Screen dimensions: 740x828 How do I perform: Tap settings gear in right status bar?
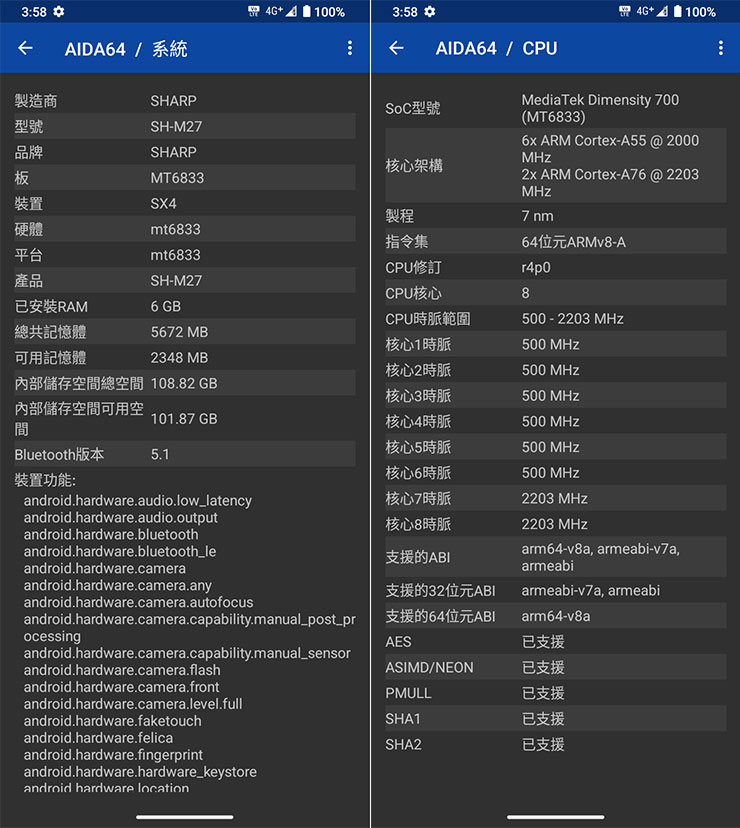tap(430, 12)
